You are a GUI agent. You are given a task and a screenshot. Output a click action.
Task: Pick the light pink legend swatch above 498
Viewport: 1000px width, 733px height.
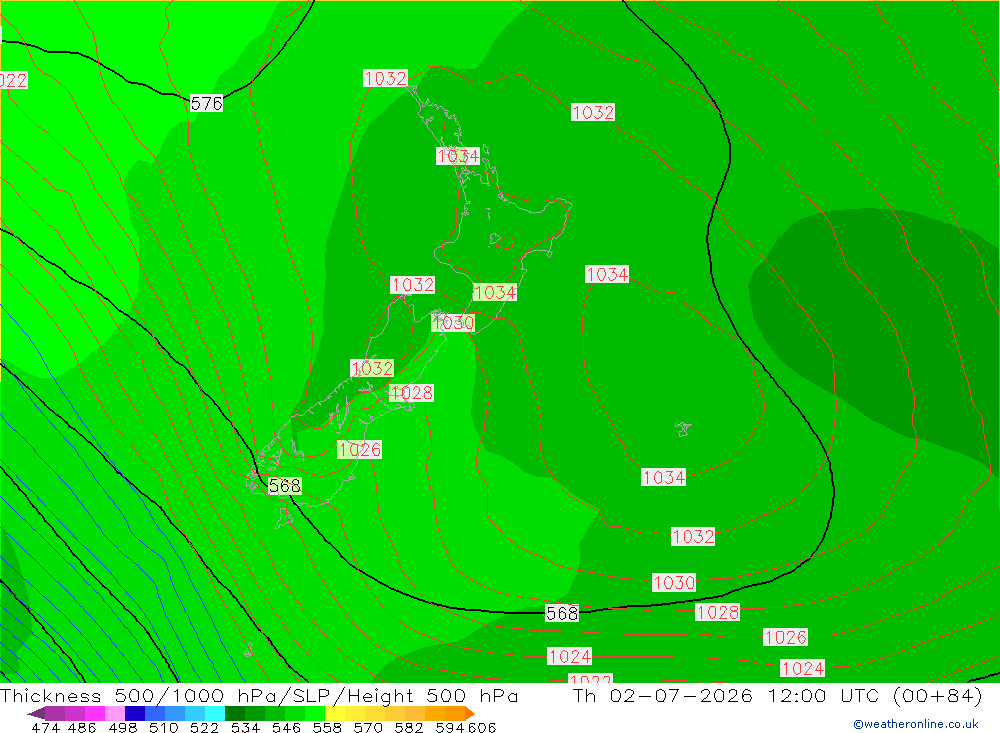coord(115,713)
